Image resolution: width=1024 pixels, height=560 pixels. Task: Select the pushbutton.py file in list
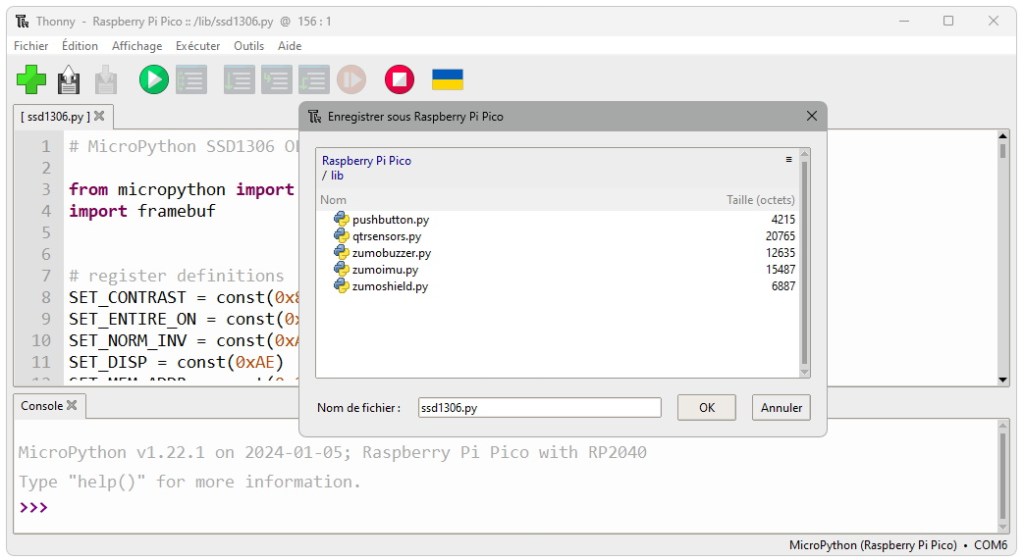click(390, 219)
